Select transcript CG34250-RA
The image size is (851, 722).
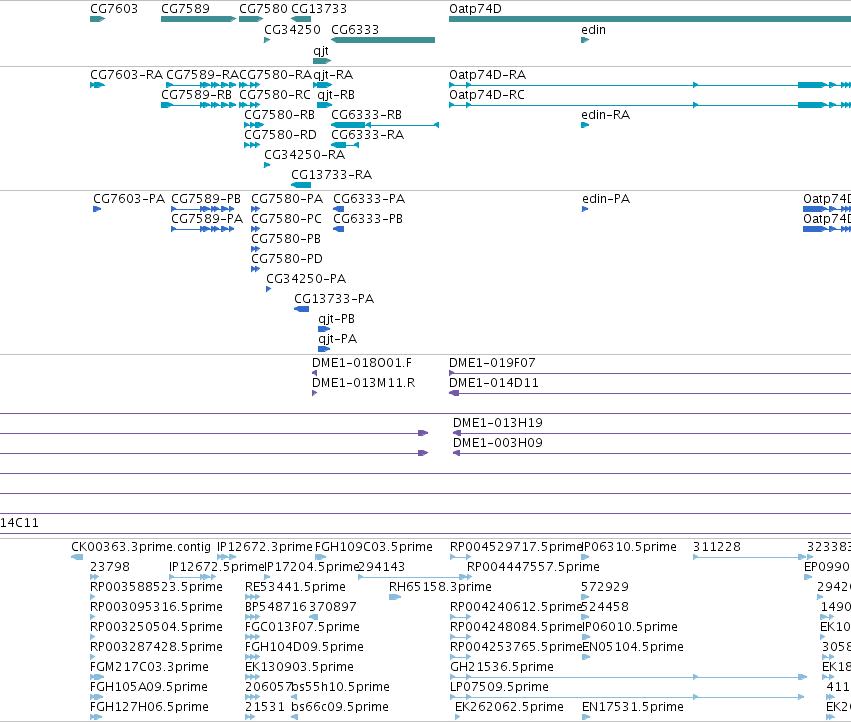(x=266, y=165)
